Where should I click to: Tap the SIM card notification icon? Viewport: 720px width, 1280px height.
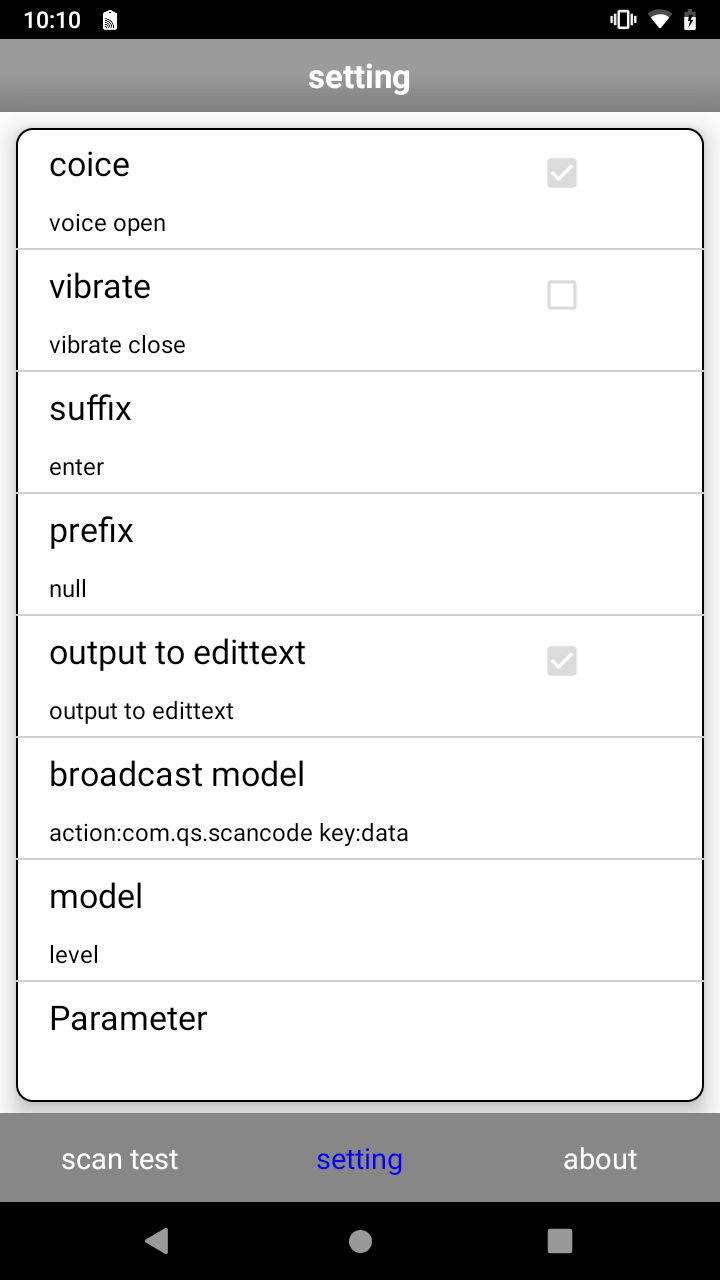[x=110, y=20]
